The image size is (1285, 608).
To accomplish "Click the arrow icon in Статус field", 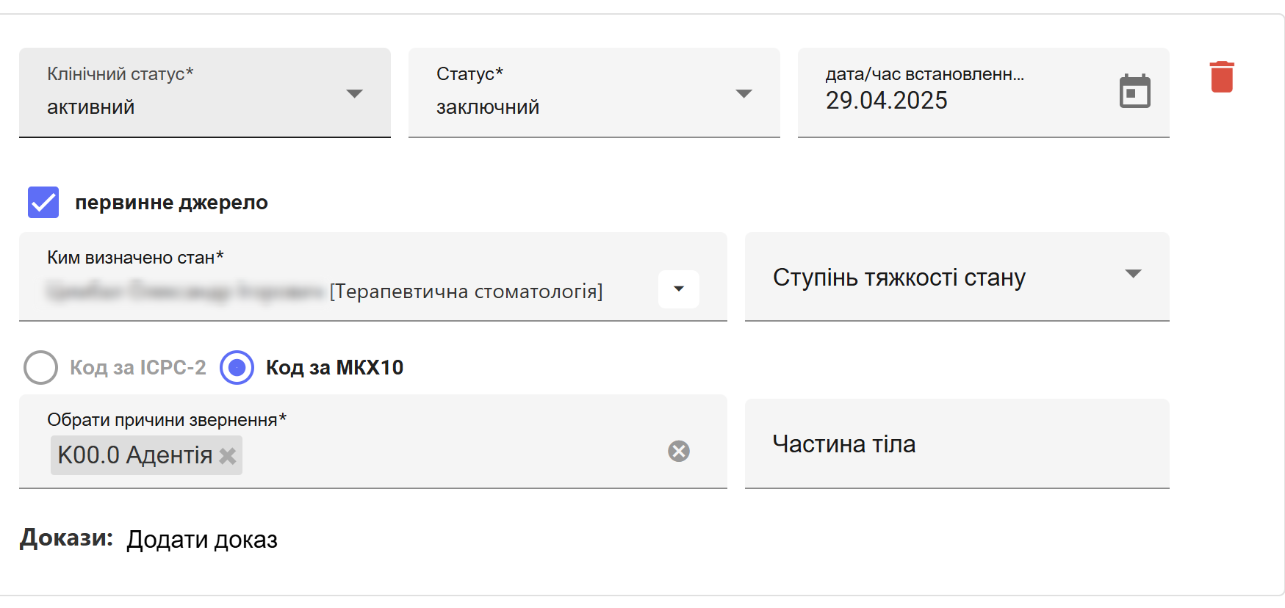I will click(x=743, y=93).
